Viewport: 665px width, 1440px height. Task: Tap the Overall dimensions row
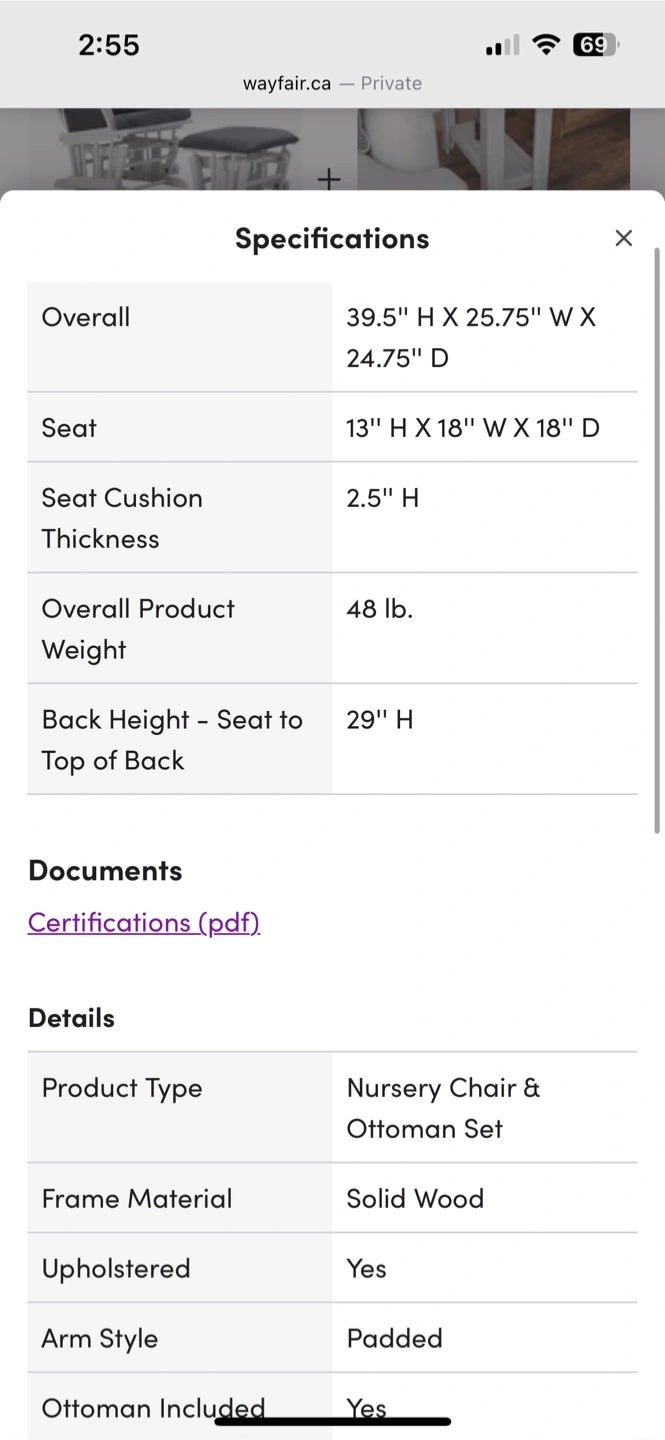(x=332, y=337)
